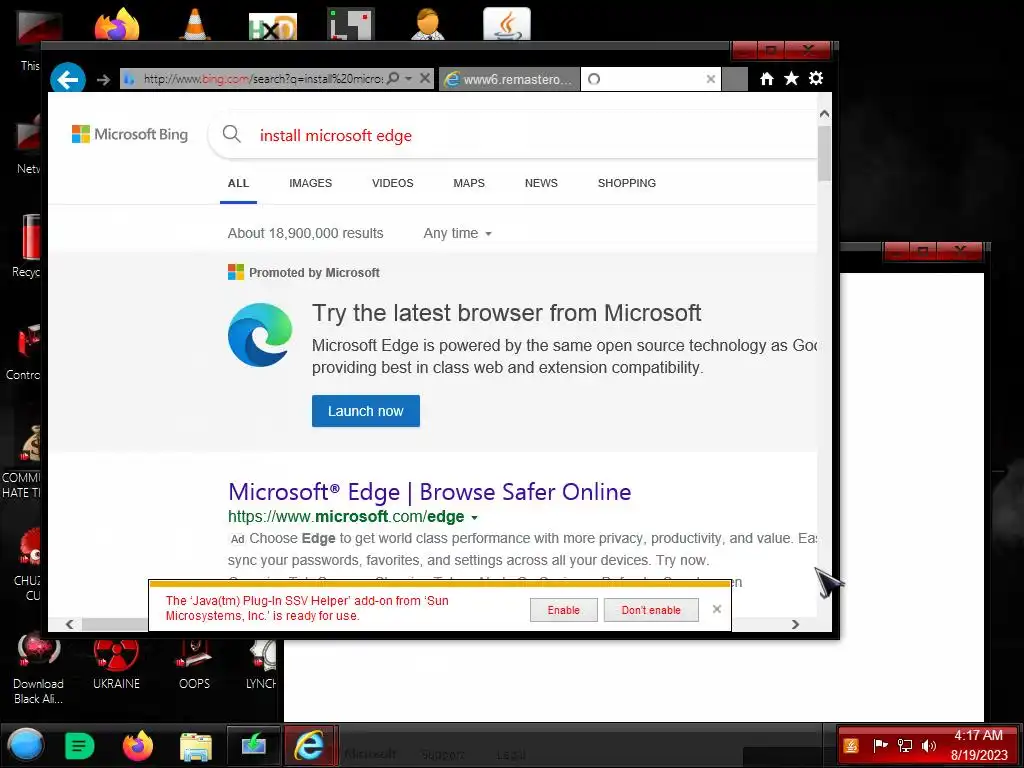Open the Download Black Ali desktop icon

point(39,669)
